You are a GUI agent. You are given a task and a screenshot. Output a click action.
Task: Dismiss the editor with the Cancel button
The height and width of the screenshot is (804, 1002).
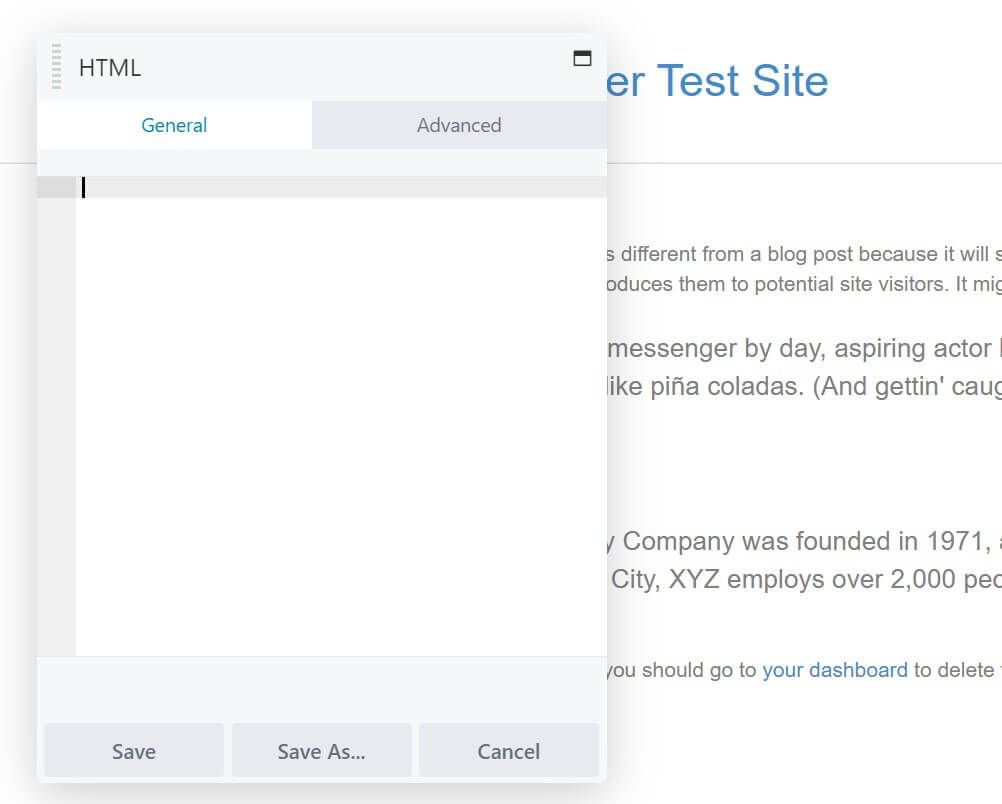coord(508,751)
